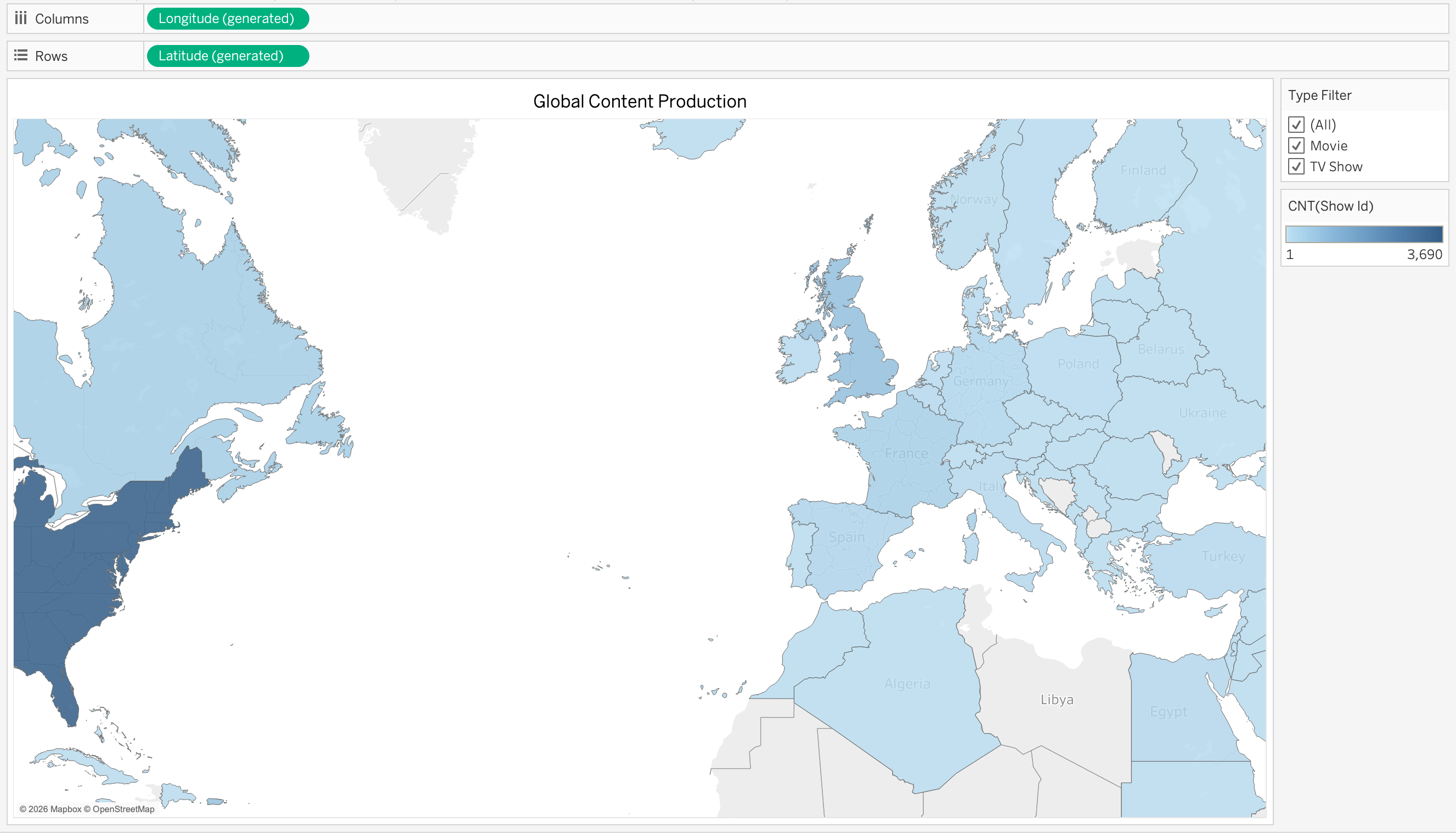Select the Longitude (generated) pill

click(228, 18)
